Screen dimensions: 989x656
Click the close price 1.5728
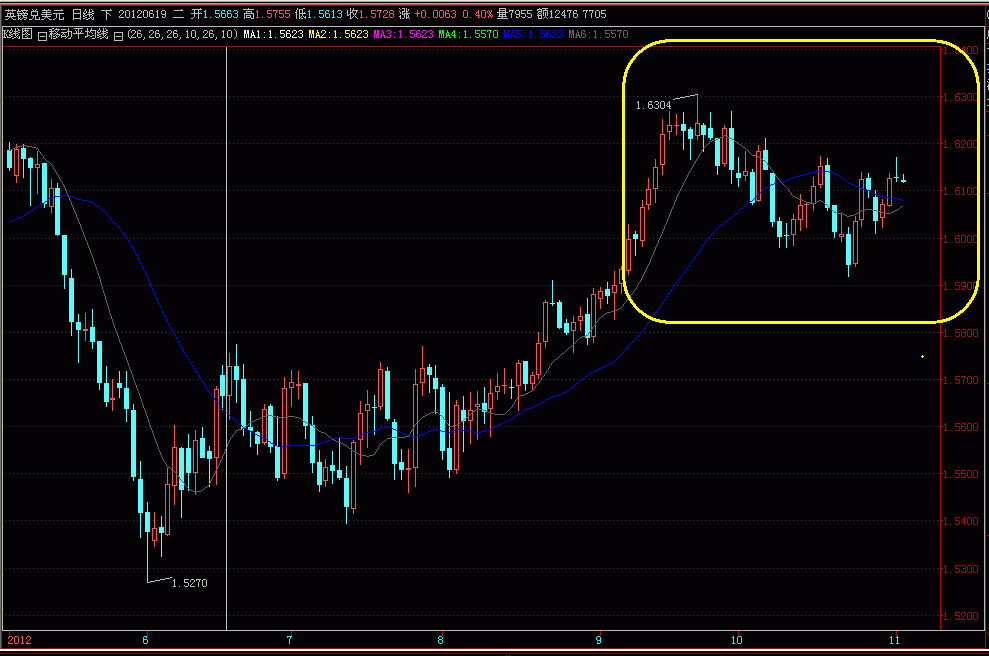pyautogui.click(x=376, y=14)
